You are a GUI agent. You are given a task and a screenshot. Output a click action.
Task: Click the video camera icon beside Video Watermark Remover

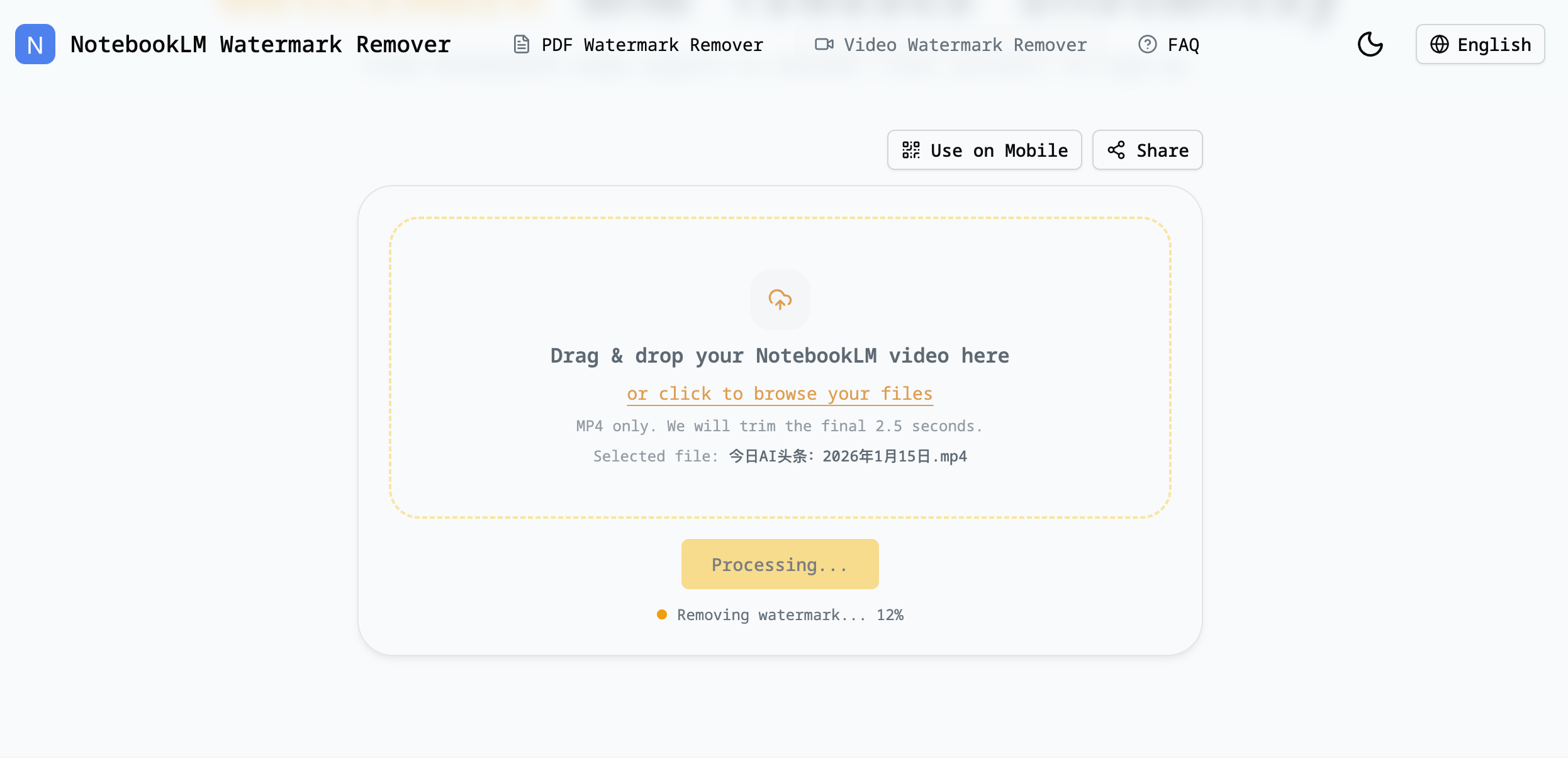coord(823,44)
